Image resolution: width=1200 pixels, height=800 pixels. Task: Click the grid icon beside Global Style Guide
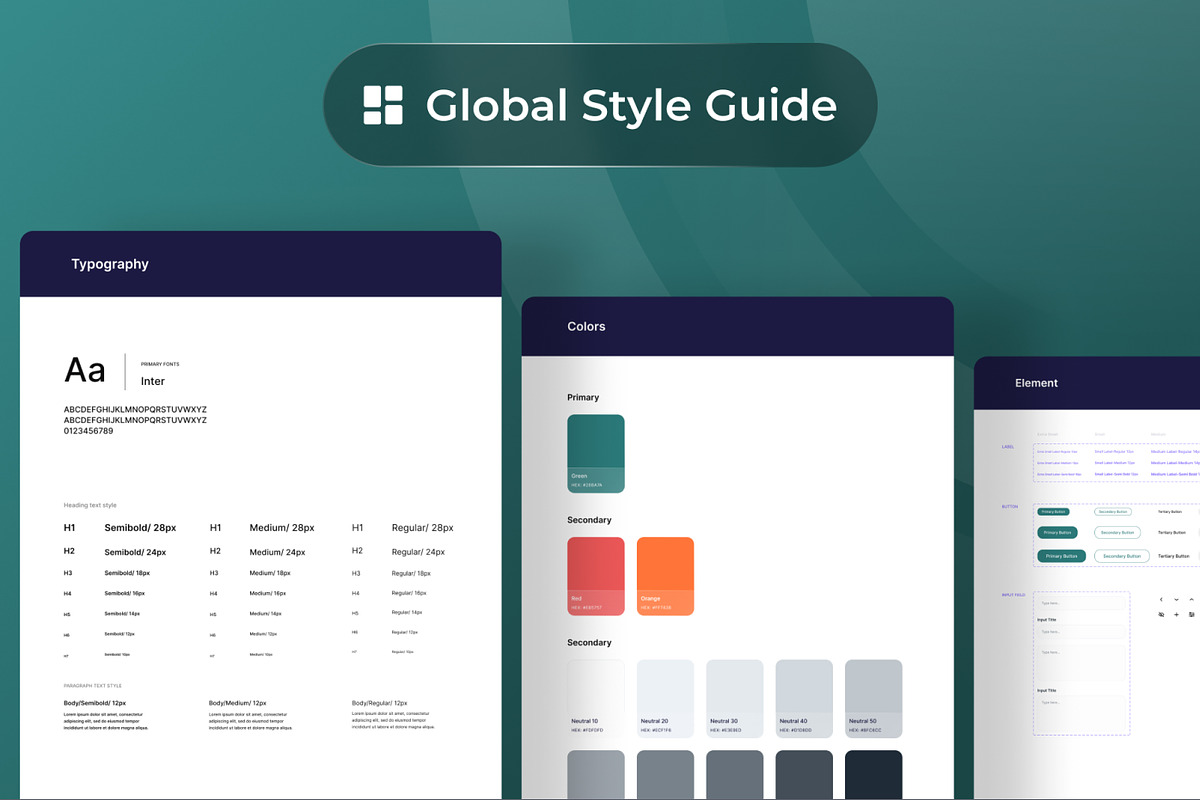coord(383,105)
